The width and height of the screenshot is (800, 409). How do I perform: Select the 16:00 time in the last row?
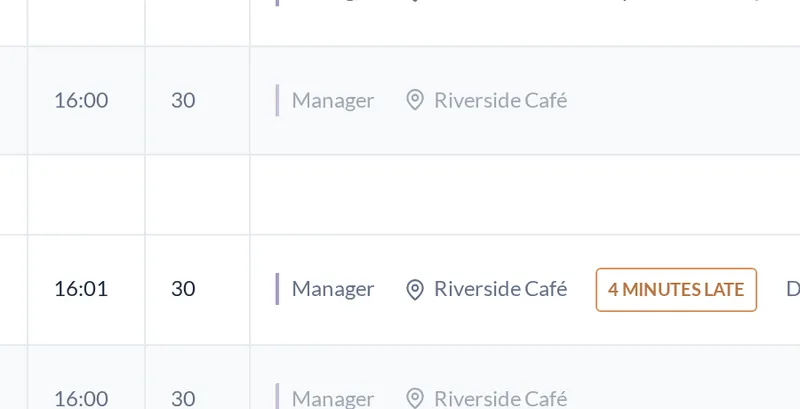point(81,398)
